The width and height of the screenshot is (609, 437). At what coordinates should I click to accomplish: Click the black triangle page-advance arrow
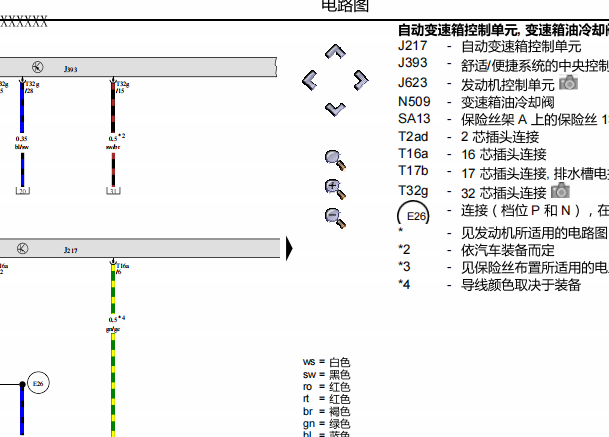tap(289, 248)
